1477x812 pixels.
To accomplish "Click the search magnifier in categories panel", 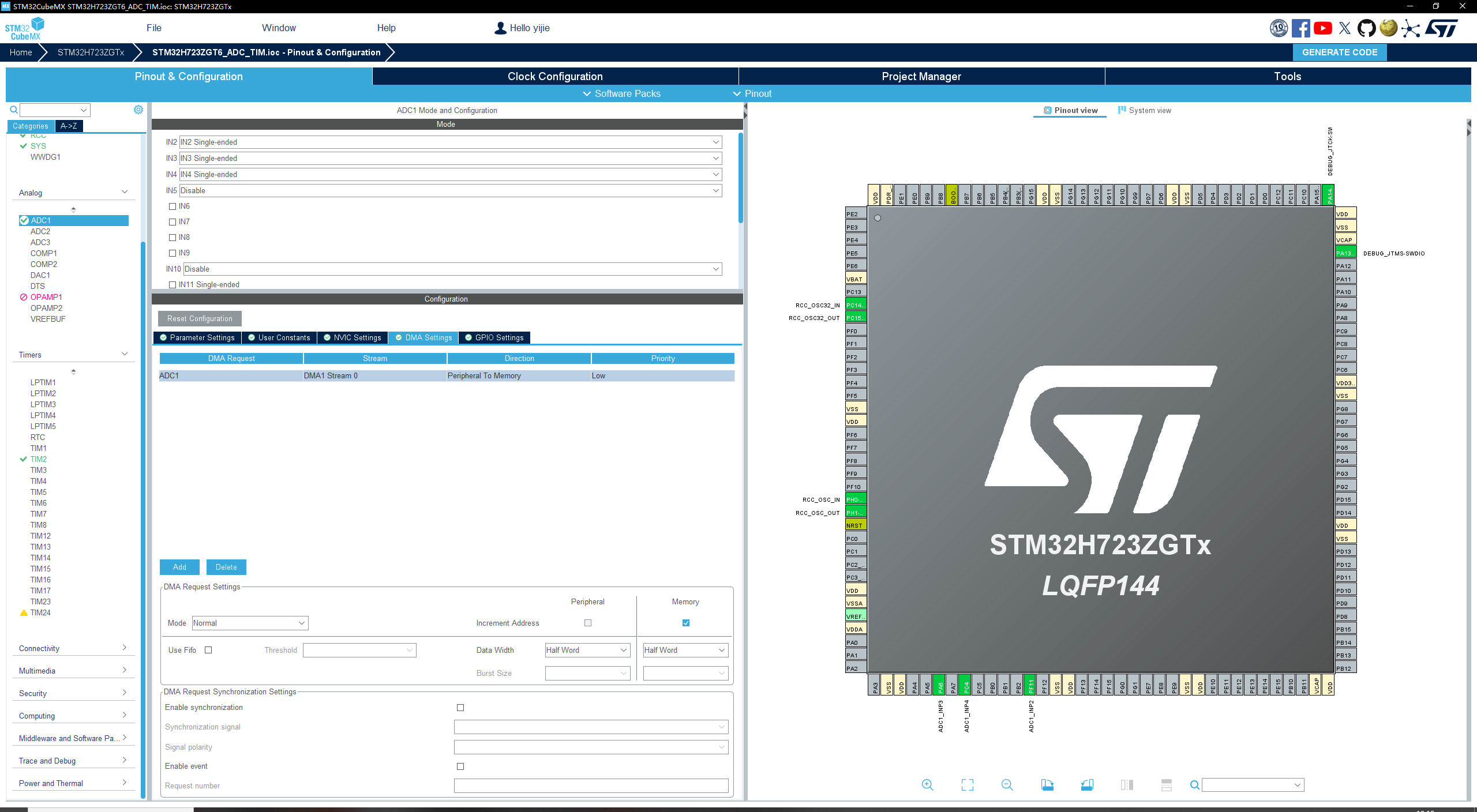I will 14,110.
